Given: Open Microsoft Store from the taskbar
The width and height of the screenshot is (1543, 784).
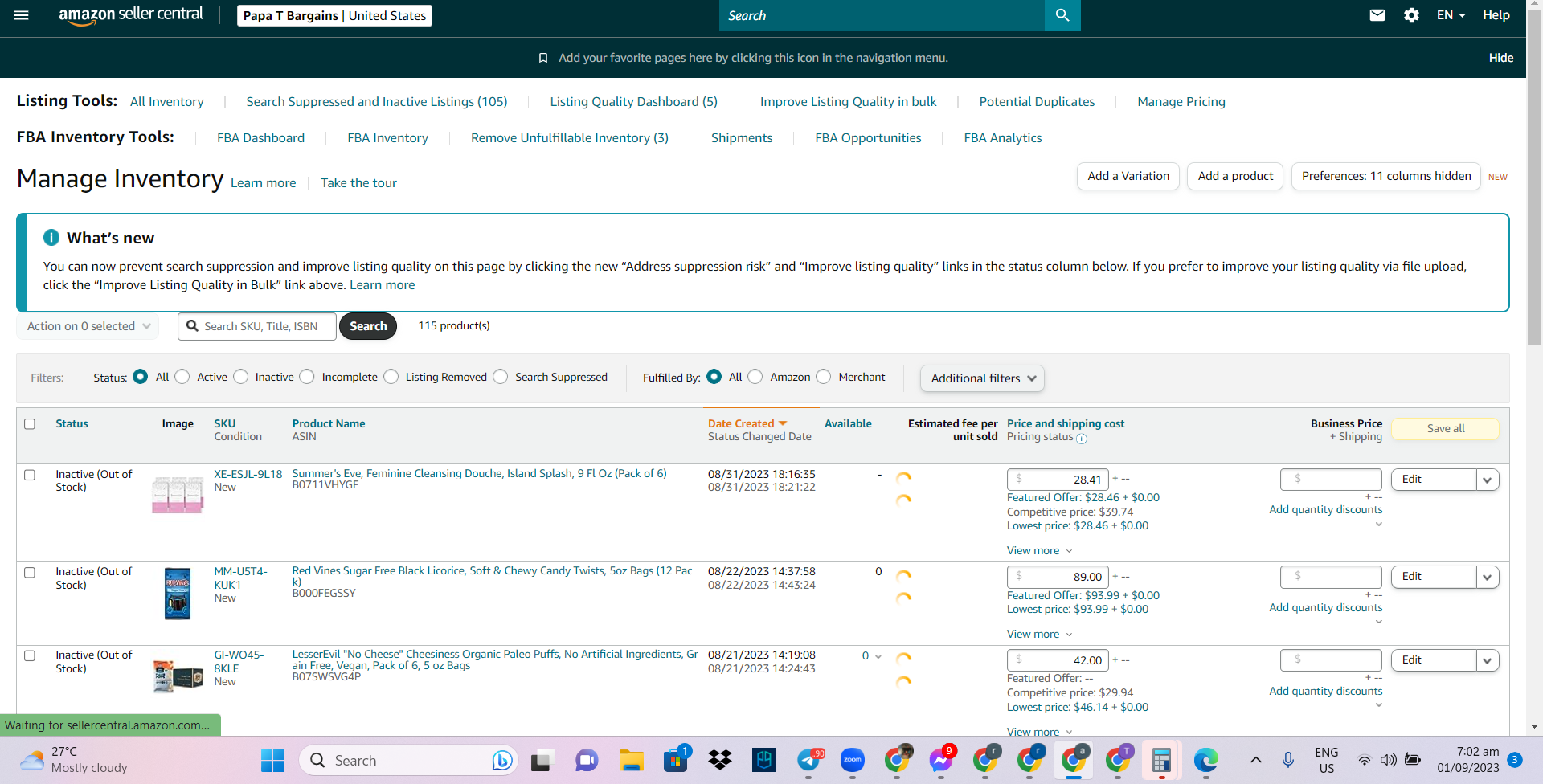Looking at the screenshot, I should [x=676, y=760].
